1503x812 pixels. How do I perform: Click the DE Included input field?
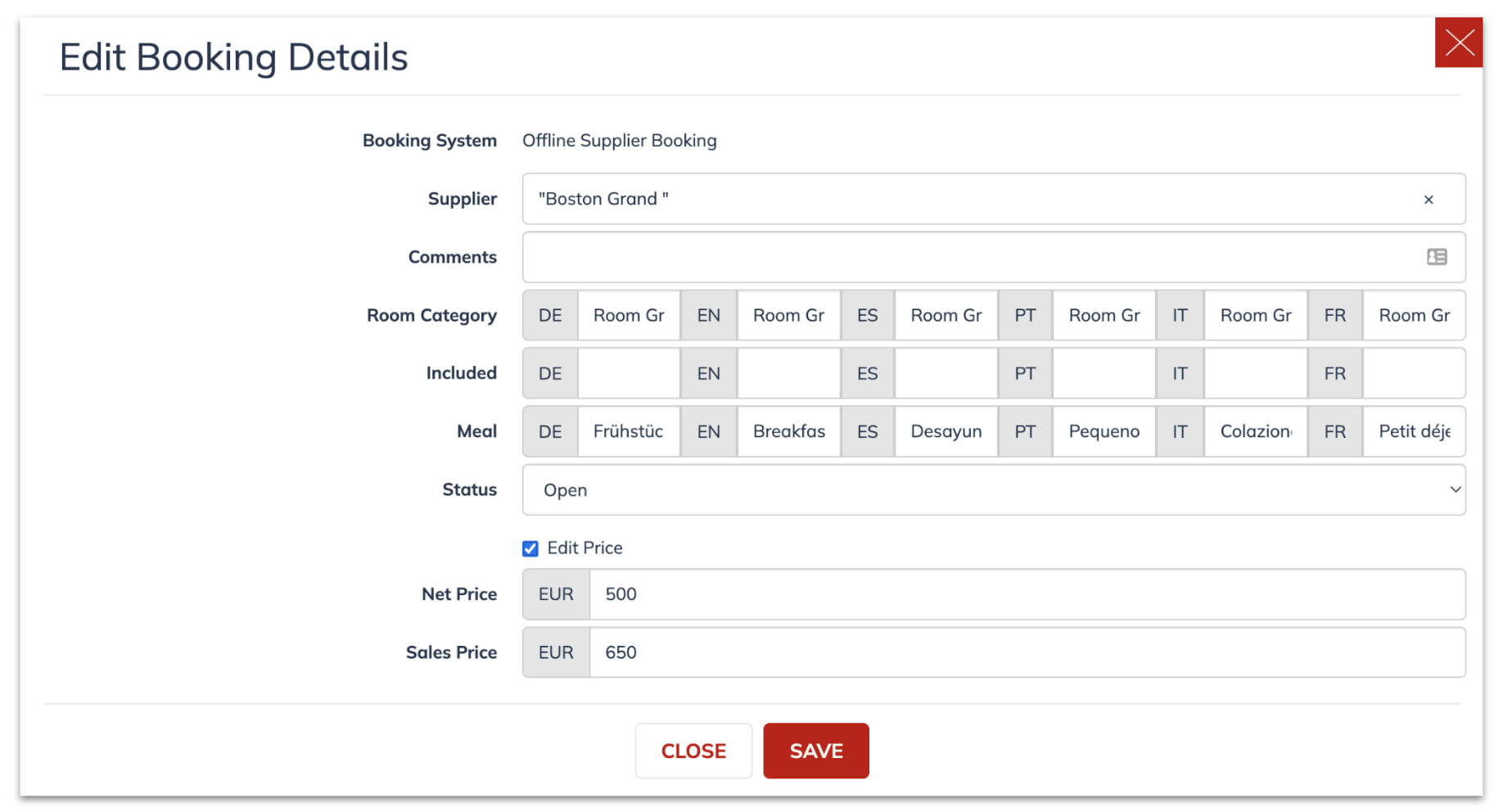(x=629, y=373)
